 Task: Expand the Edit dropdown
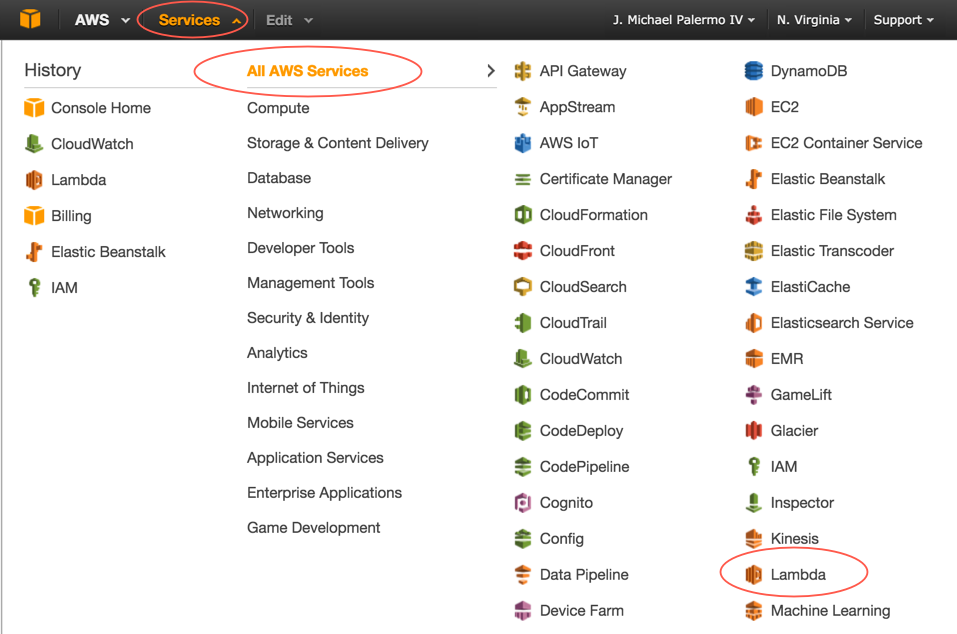pos(289,20)
